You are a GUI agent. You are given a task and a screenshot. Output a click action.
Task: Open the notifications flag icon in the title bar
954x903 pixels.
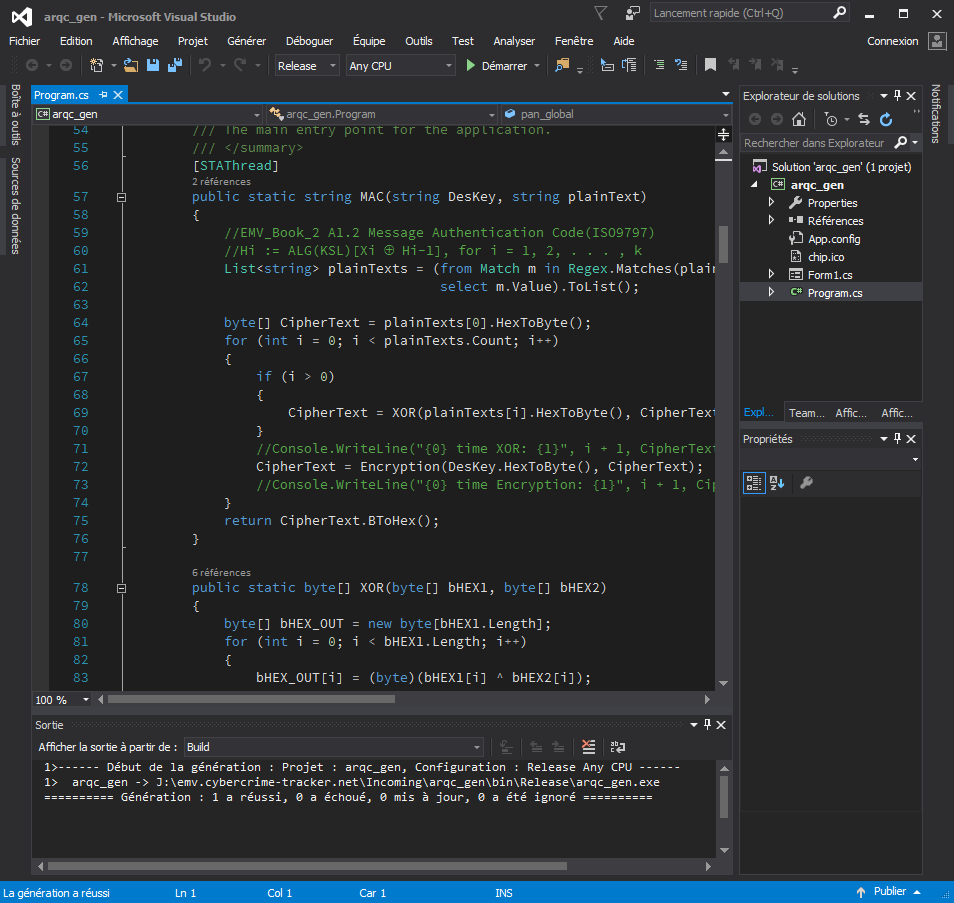coord(600,13)
